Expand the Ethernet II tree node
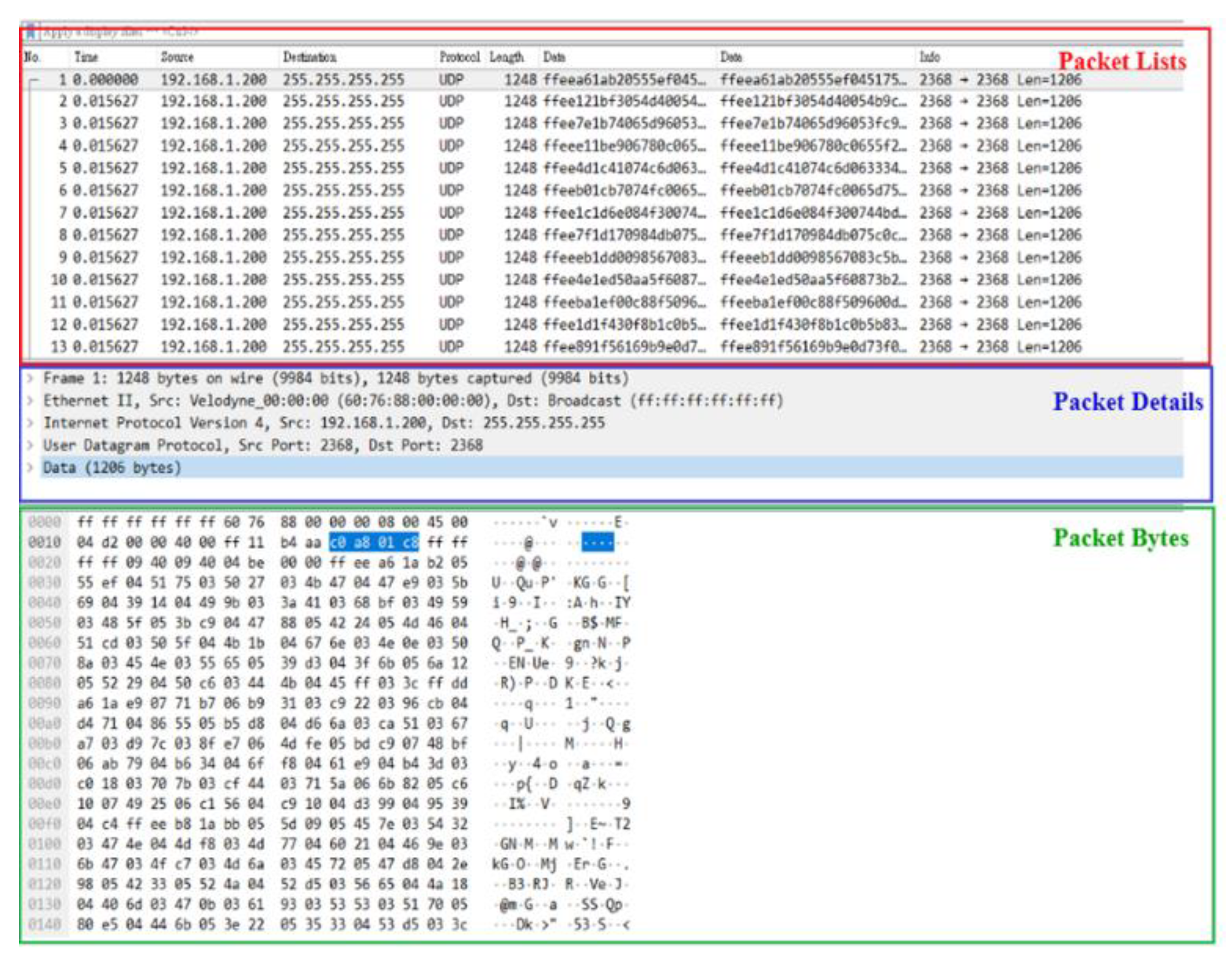 [31, 401]
